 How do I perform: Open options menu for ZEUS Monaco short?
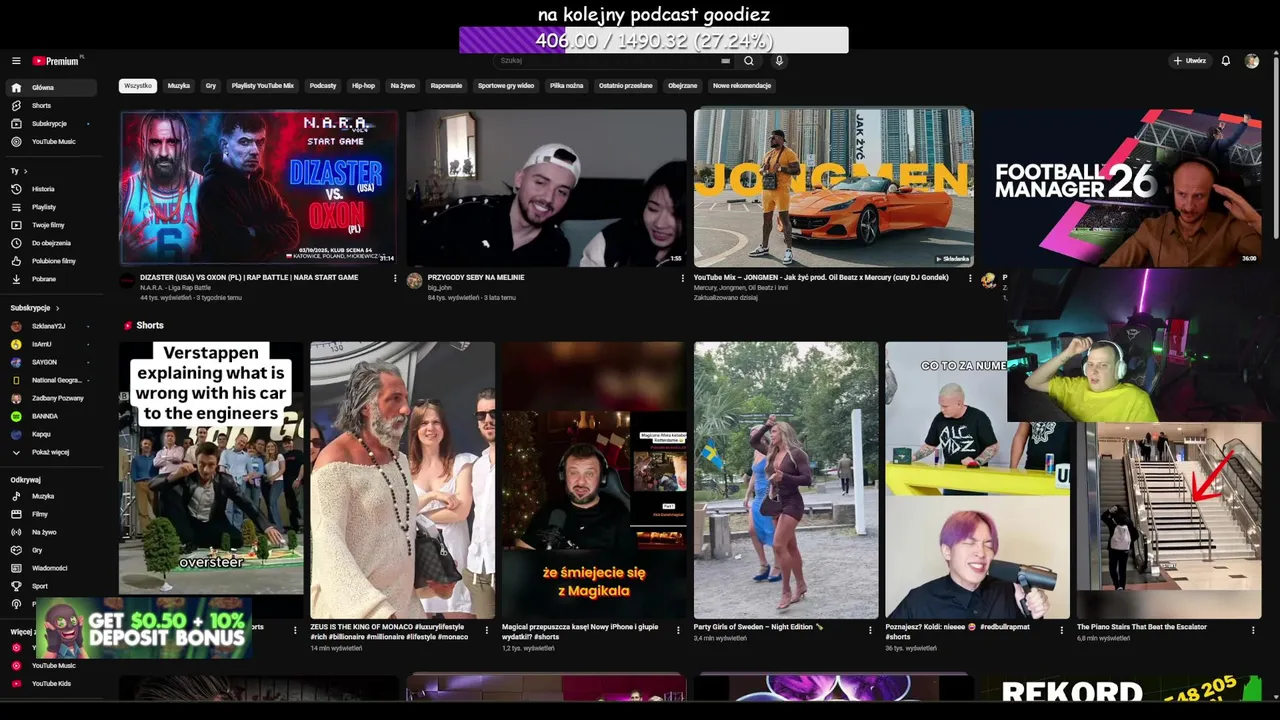pos(487,630)
